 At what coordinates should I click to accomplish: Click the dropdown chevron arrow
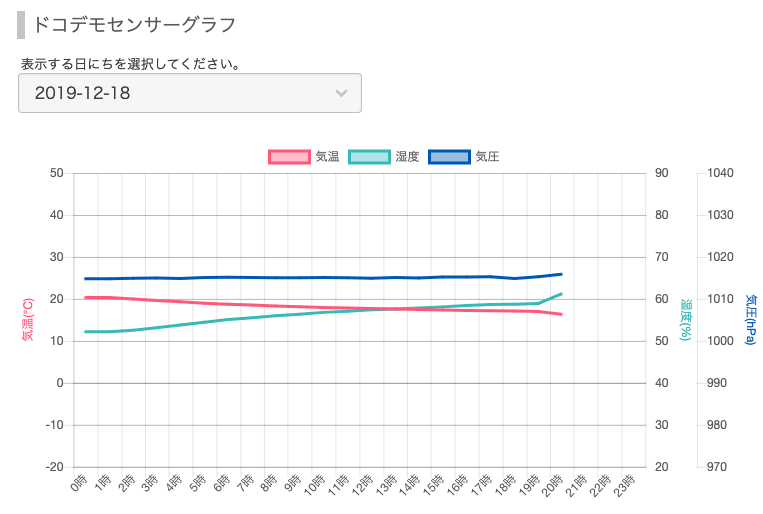pyautogui.click(x=341, y=93)
